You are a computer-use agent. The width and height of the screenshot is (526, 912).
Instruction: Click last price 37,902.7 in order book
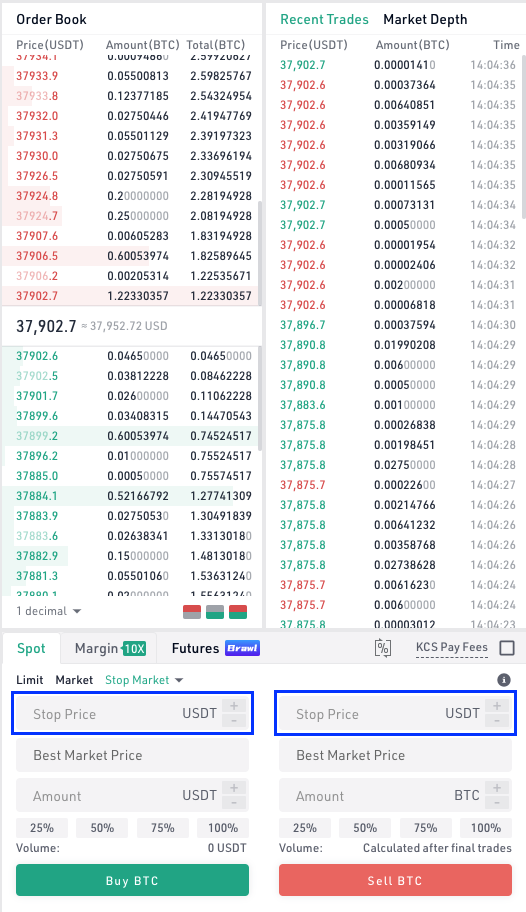point(46,326)
